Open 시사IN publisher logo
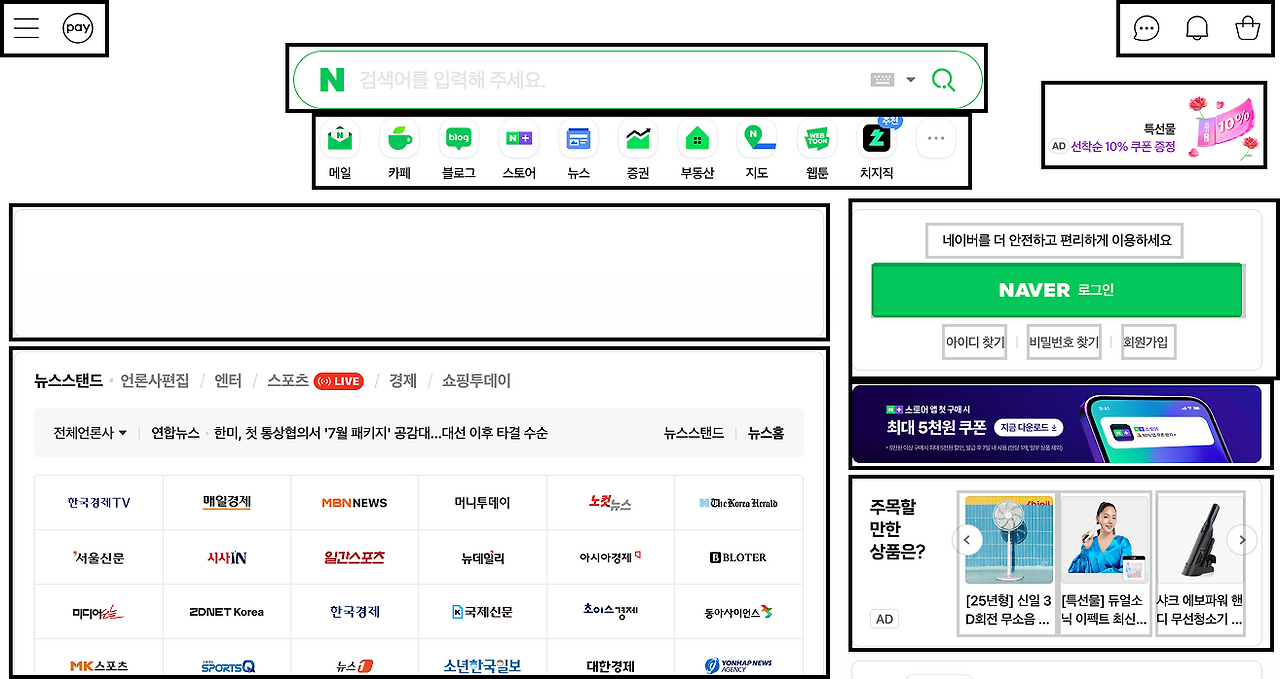The image size is (1280, 679). point(227,557)
